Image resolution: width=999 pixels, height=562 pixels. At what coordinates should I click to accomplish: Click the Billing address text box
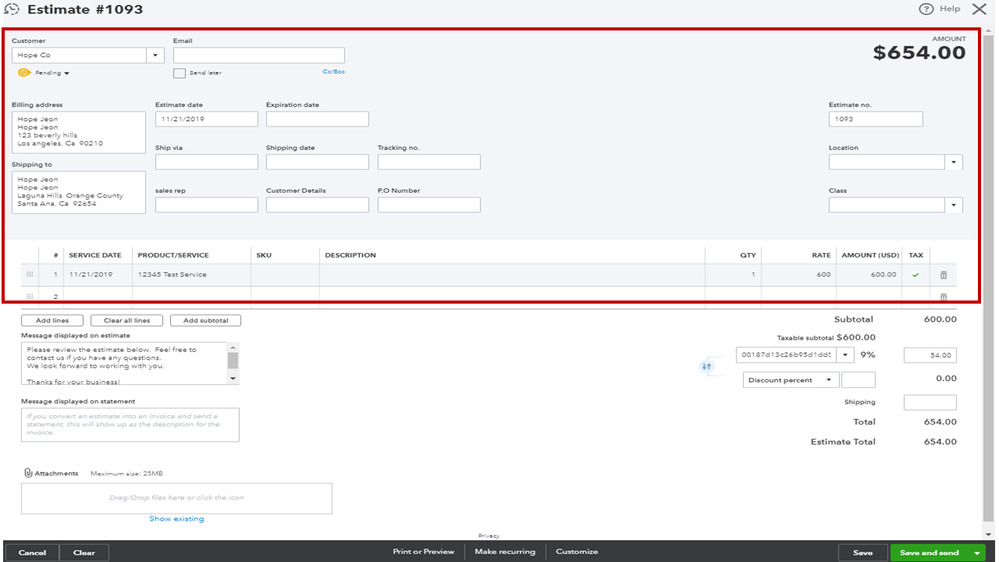click(78, 133)
